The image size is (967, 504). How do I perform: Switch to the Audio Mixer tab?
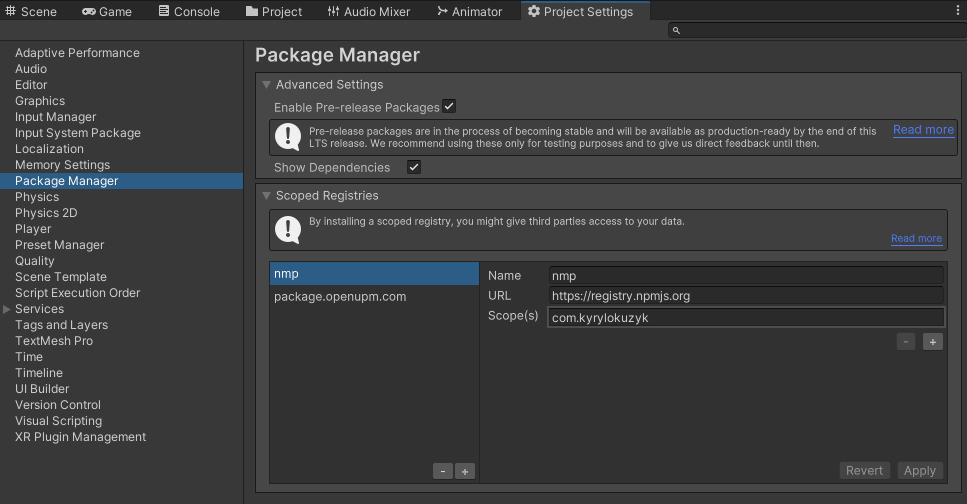[368, 12]
